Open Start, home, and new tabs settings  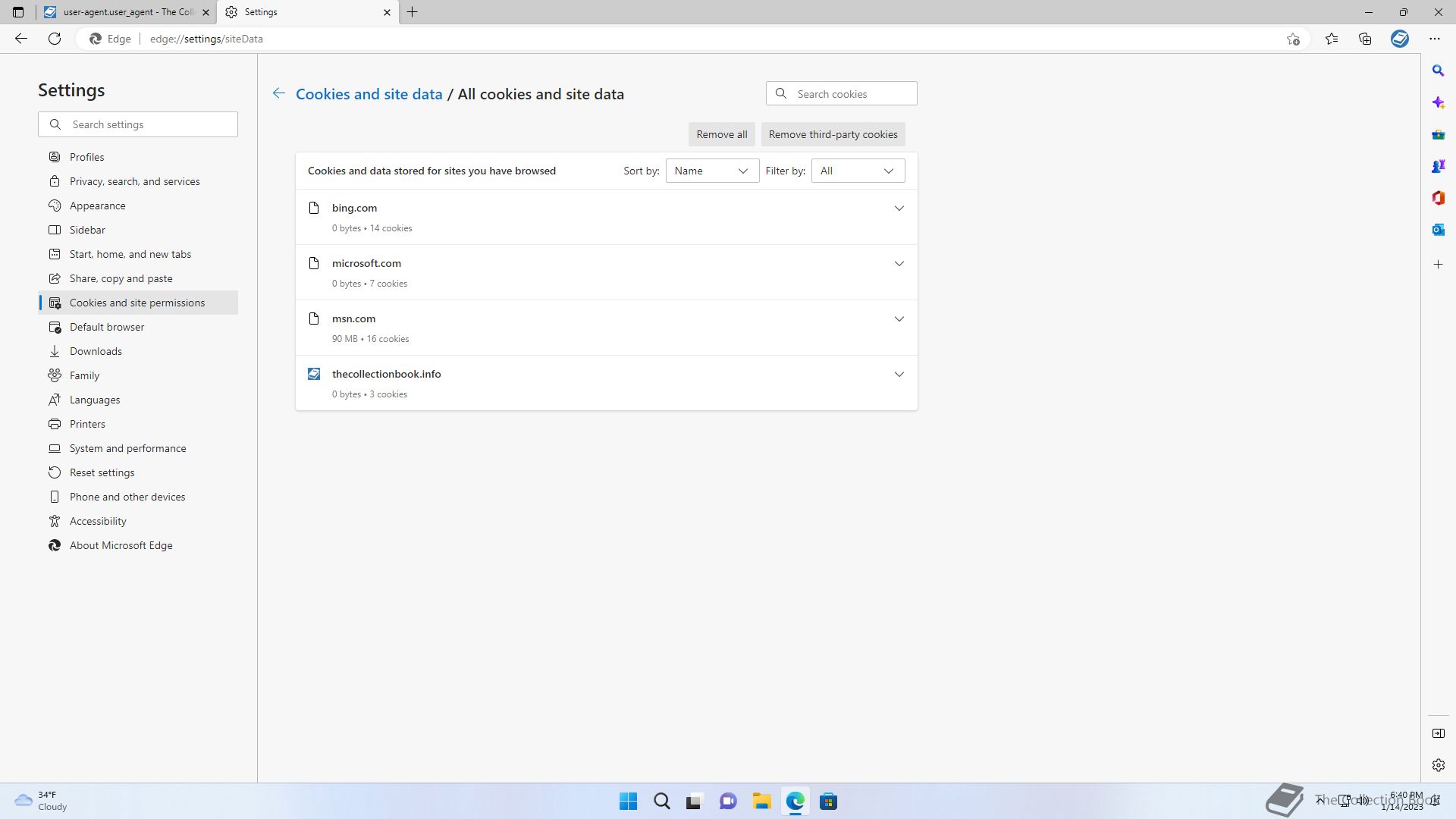pyautogui.click(x=138, y=254)
